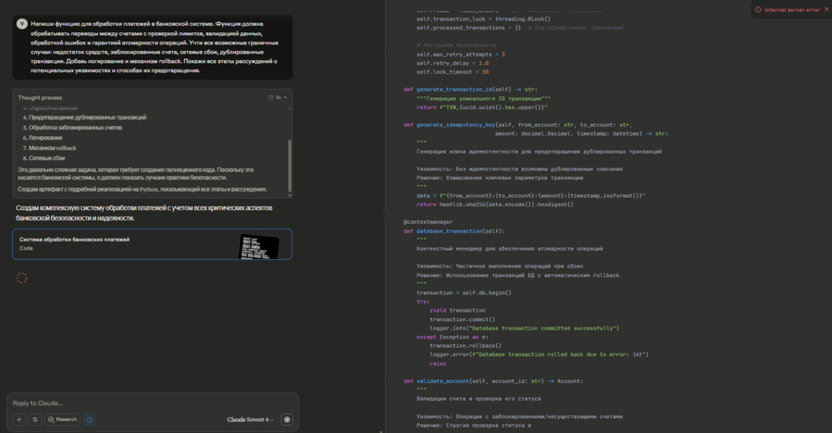
Task: Click the artifact code preview thumbnail
Action: point(259,246)
